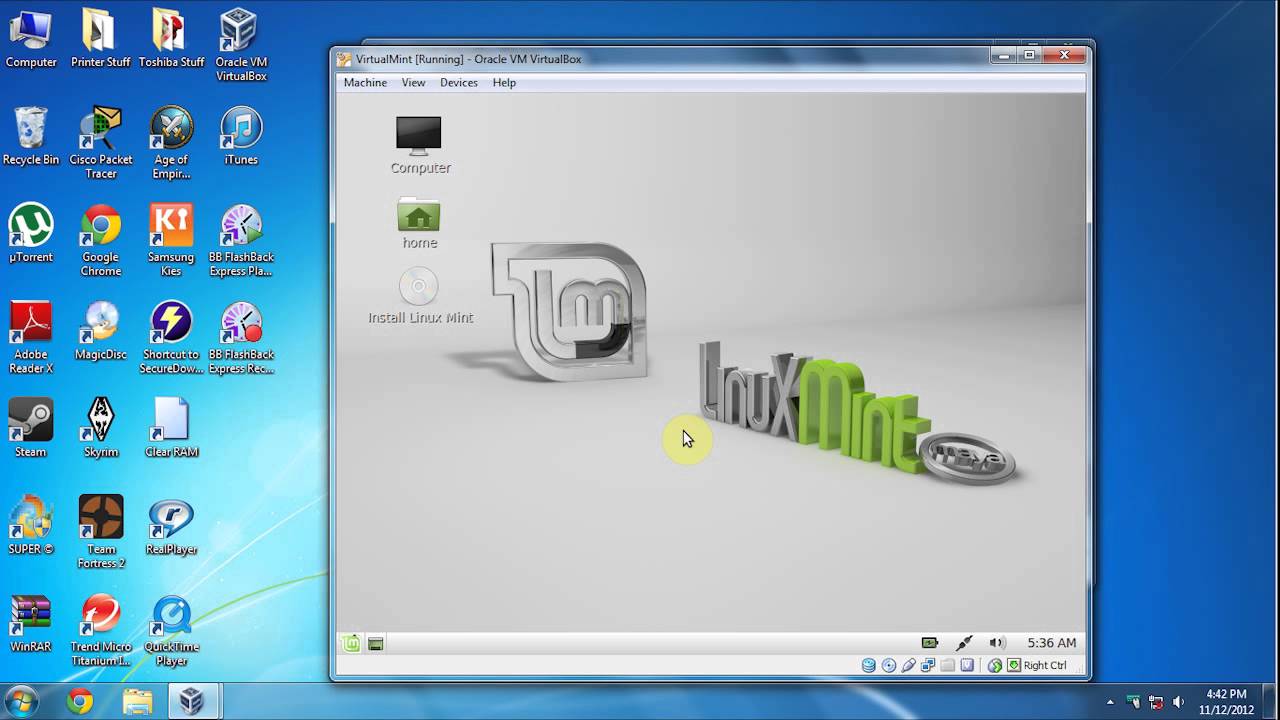
Task: Open the View menu in VirtualBox
Action: click(x=413, y=83)
